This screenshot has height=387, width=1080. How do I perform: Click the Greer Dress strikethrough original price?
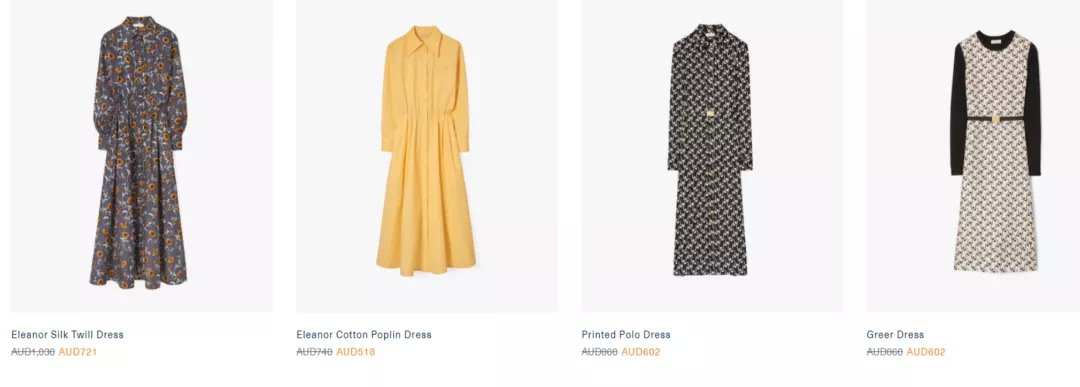coord(885,352)
